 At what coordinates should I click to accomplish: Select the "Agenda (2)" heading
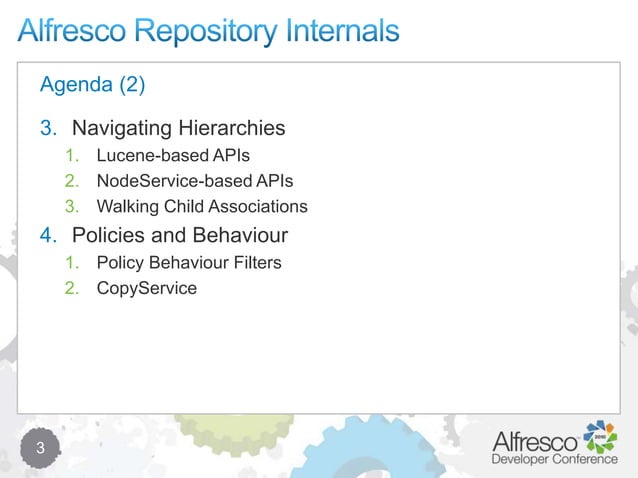(92, 85)
